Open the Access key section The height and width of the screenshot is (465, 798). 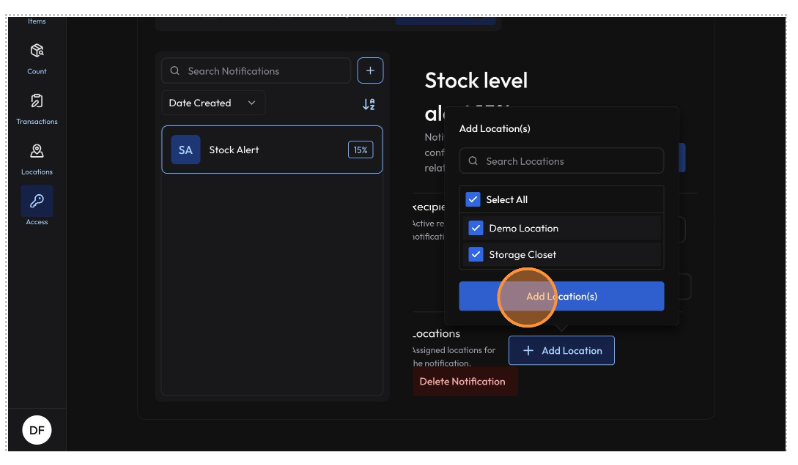[x=37, y=206]
